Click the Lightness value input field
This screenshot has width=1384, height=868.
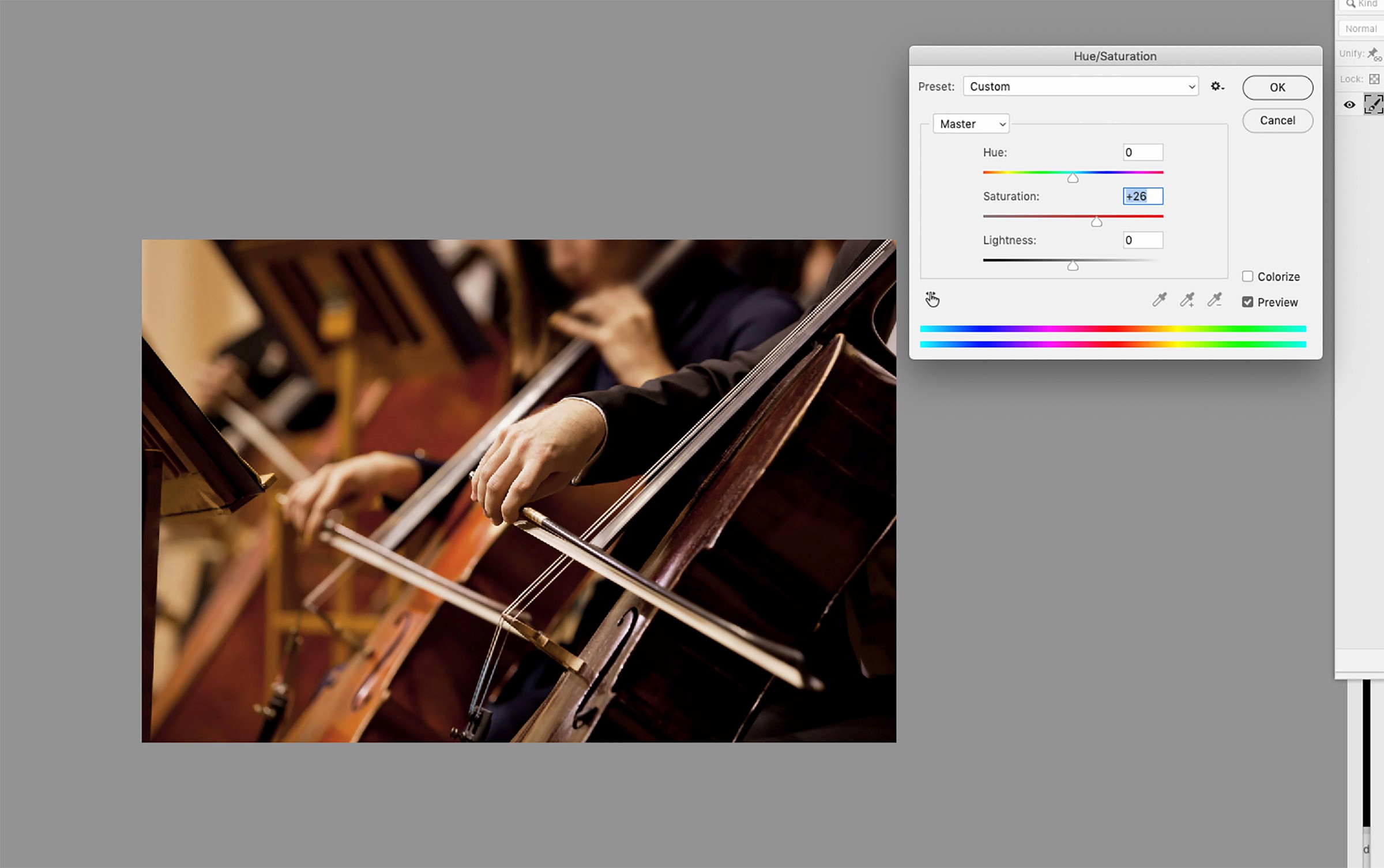(x=1142, y=240)
